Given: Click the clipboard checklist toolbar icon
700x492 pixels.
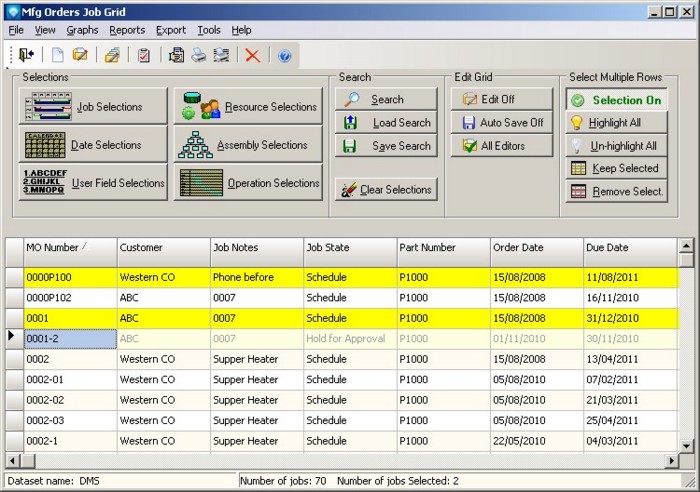Looking at the screenshot, I should (x=145, y=56).
